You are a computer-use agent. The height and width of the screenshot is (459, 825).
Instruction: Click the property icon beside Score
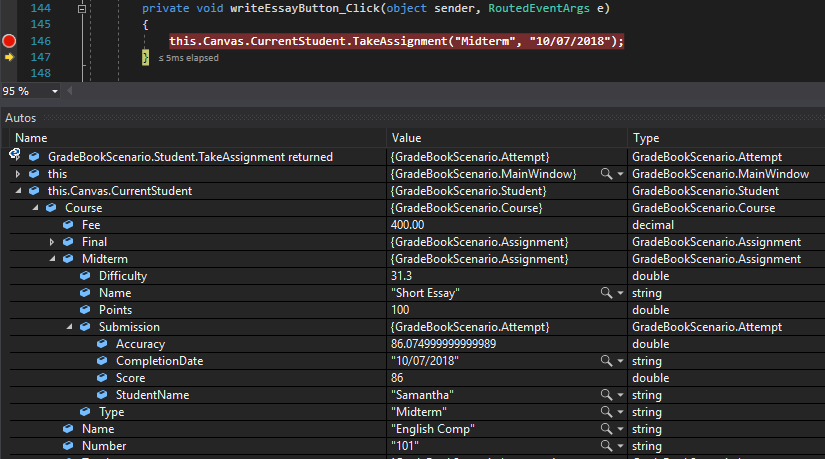click(x=102, y=378)
